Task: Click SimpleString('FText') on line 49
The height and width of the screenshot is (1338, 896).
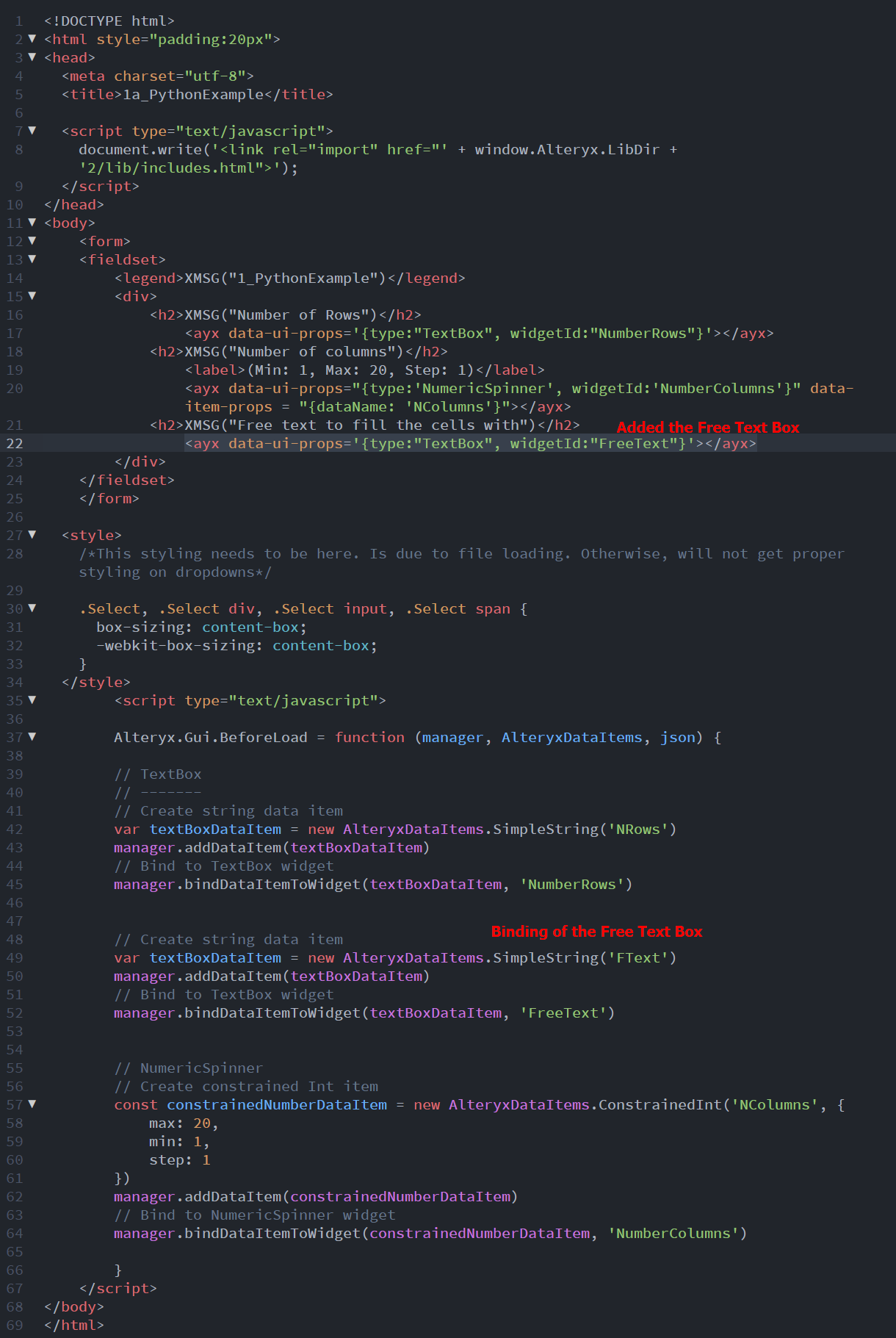Action: click(585, 957)
